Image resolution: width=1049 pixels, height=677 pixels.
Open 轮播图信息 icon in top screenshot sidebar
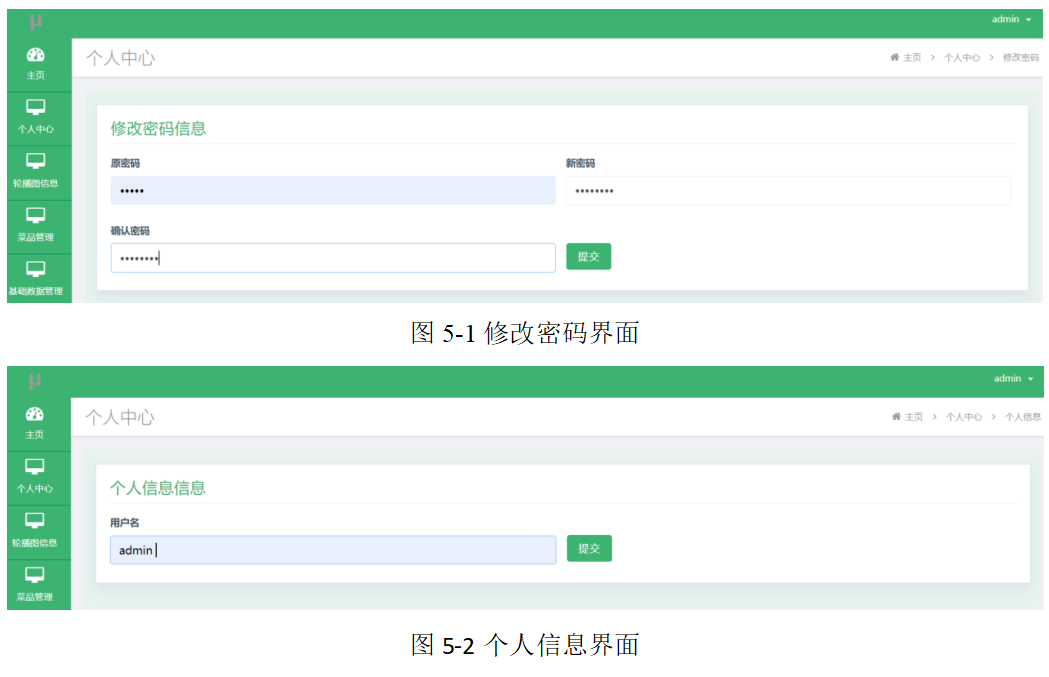(35, 161)
